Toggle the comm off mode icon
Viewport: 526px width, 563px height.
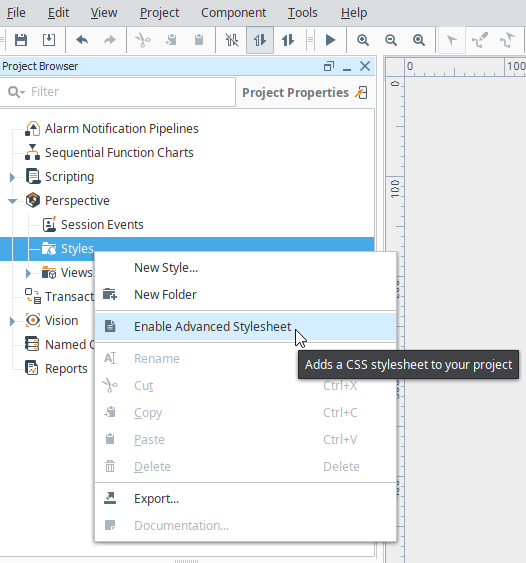coord(232,40)
